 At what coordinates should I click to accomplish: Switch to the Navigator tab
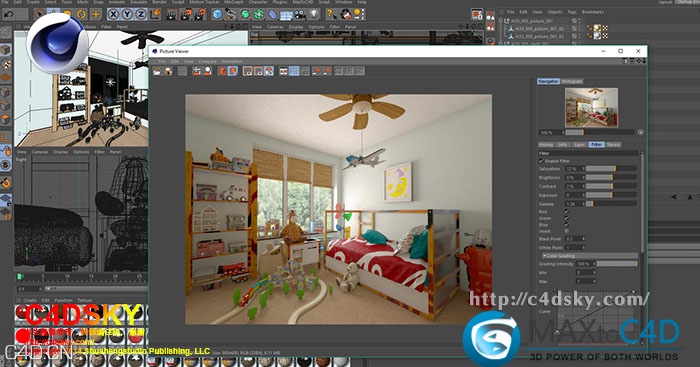pos(548,81)
